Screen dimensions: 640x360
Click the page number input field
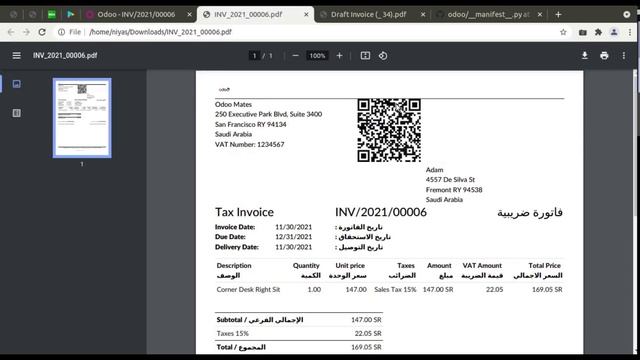(254, 56)
